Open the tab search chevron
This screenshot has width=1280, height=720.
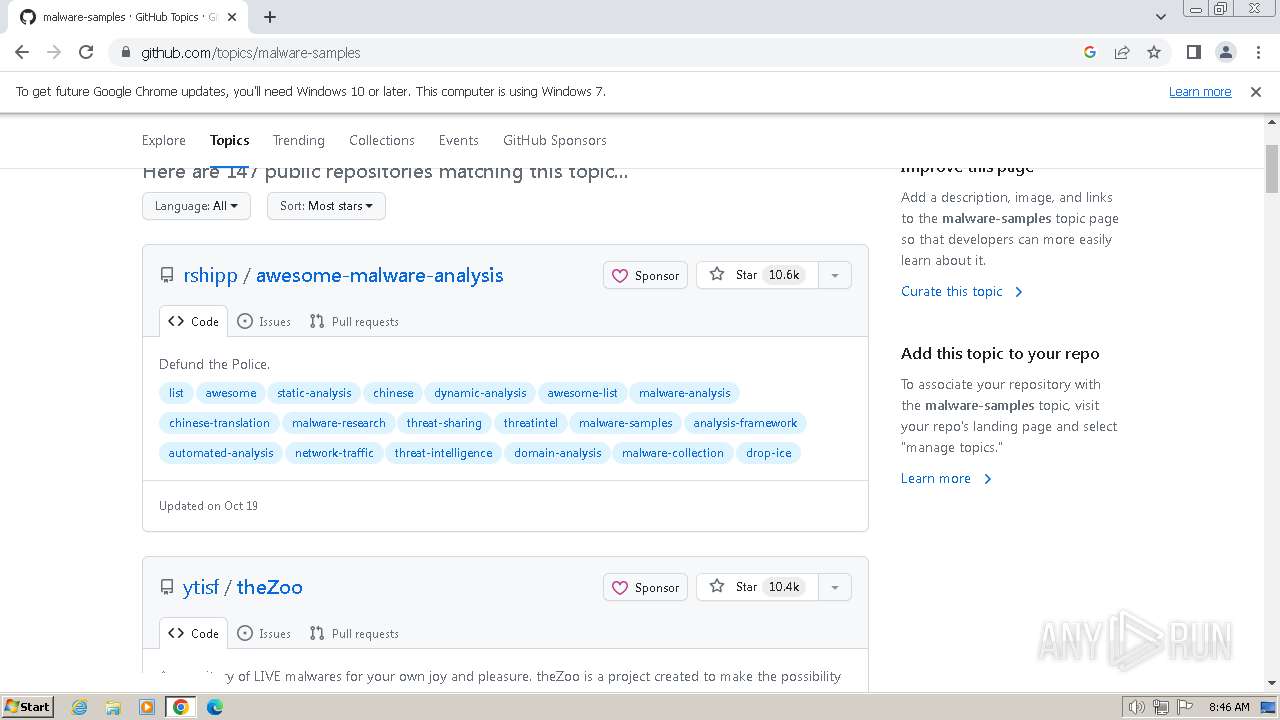click(1160, 17)
